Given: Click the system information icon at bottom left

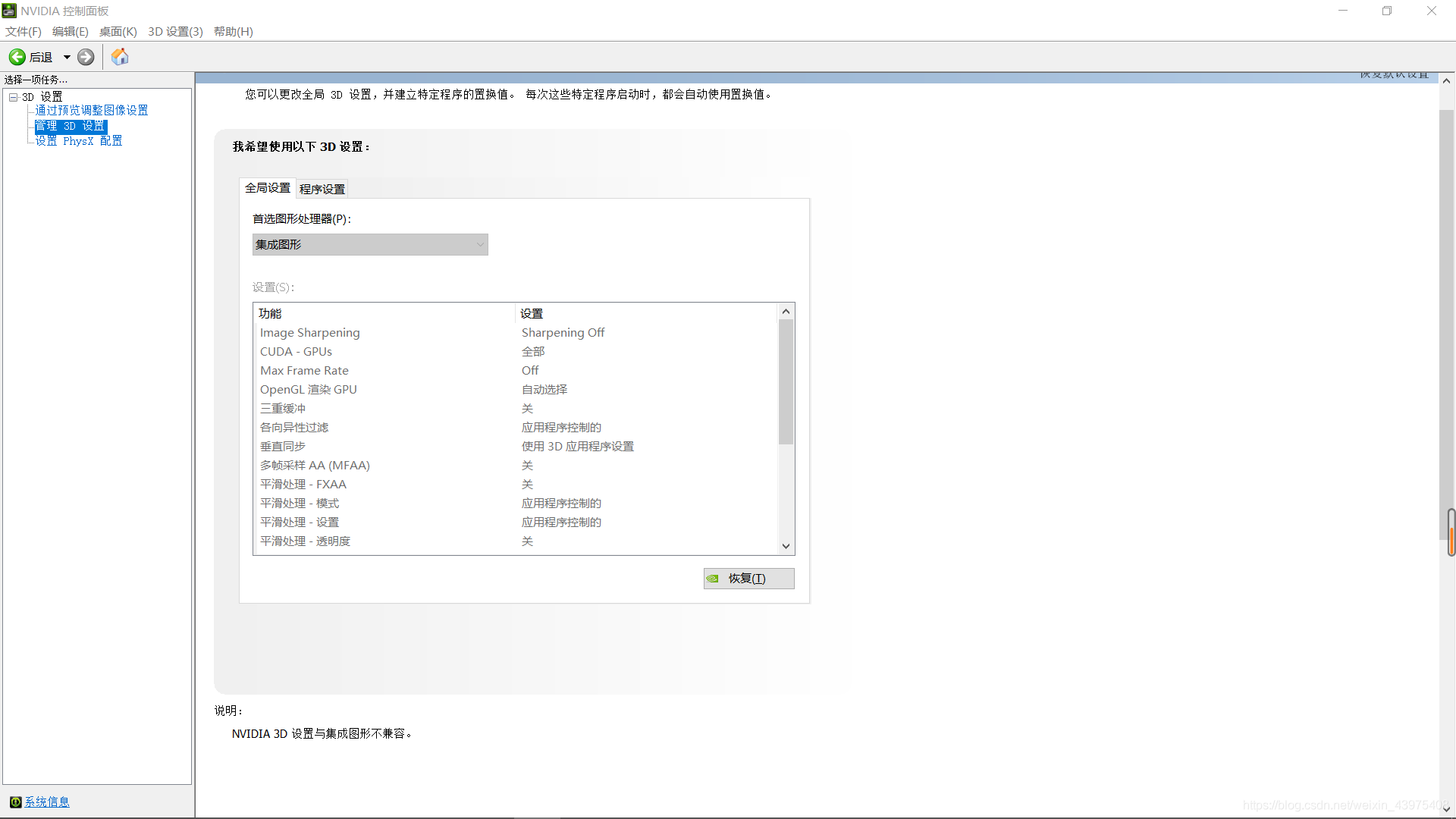Looking at the screenshot, I should pos(15,802).
